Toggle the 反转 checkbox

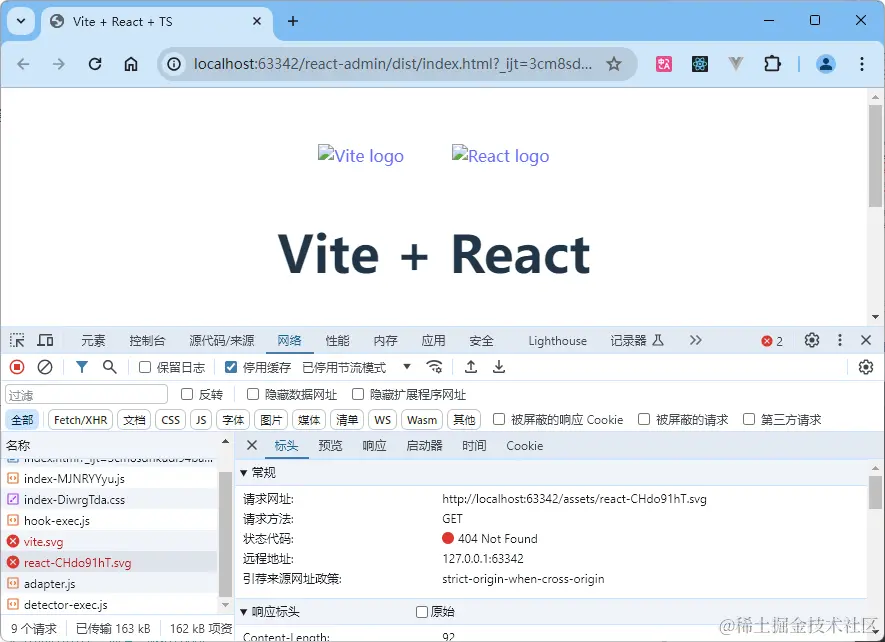coord(187,394)
